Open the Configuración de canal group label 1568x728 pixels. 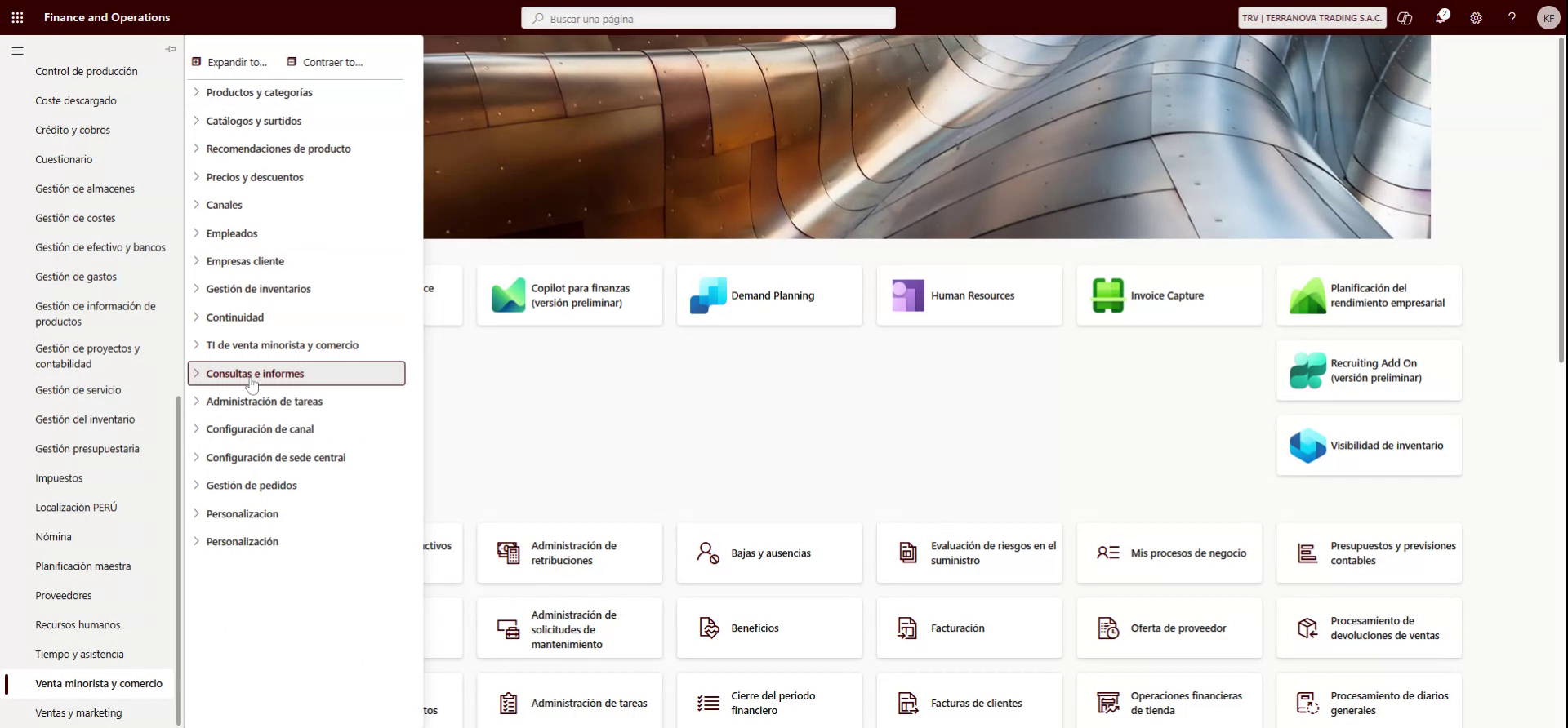click(260, 429)
